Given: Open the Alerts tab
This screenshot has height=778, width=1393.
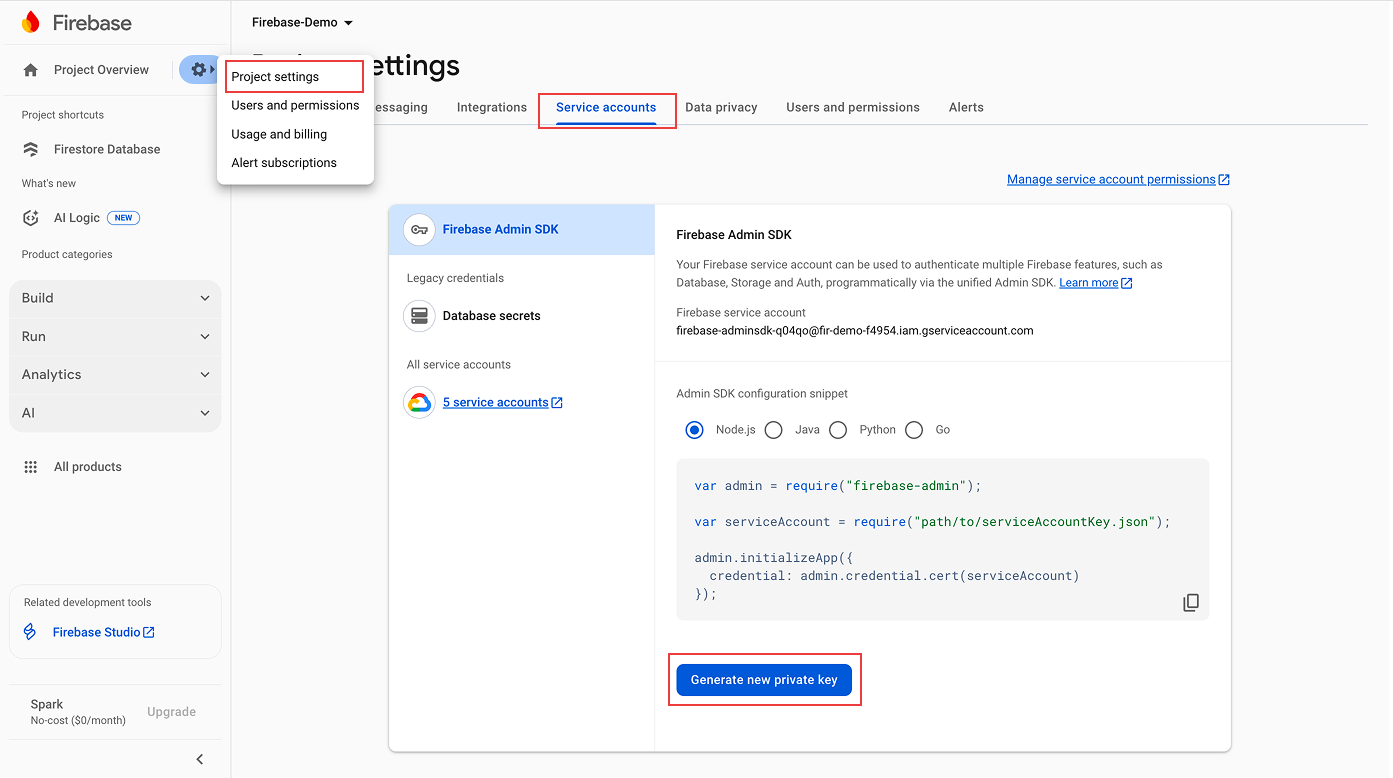Looking at the screenshot, I should (x=966, y=107).
